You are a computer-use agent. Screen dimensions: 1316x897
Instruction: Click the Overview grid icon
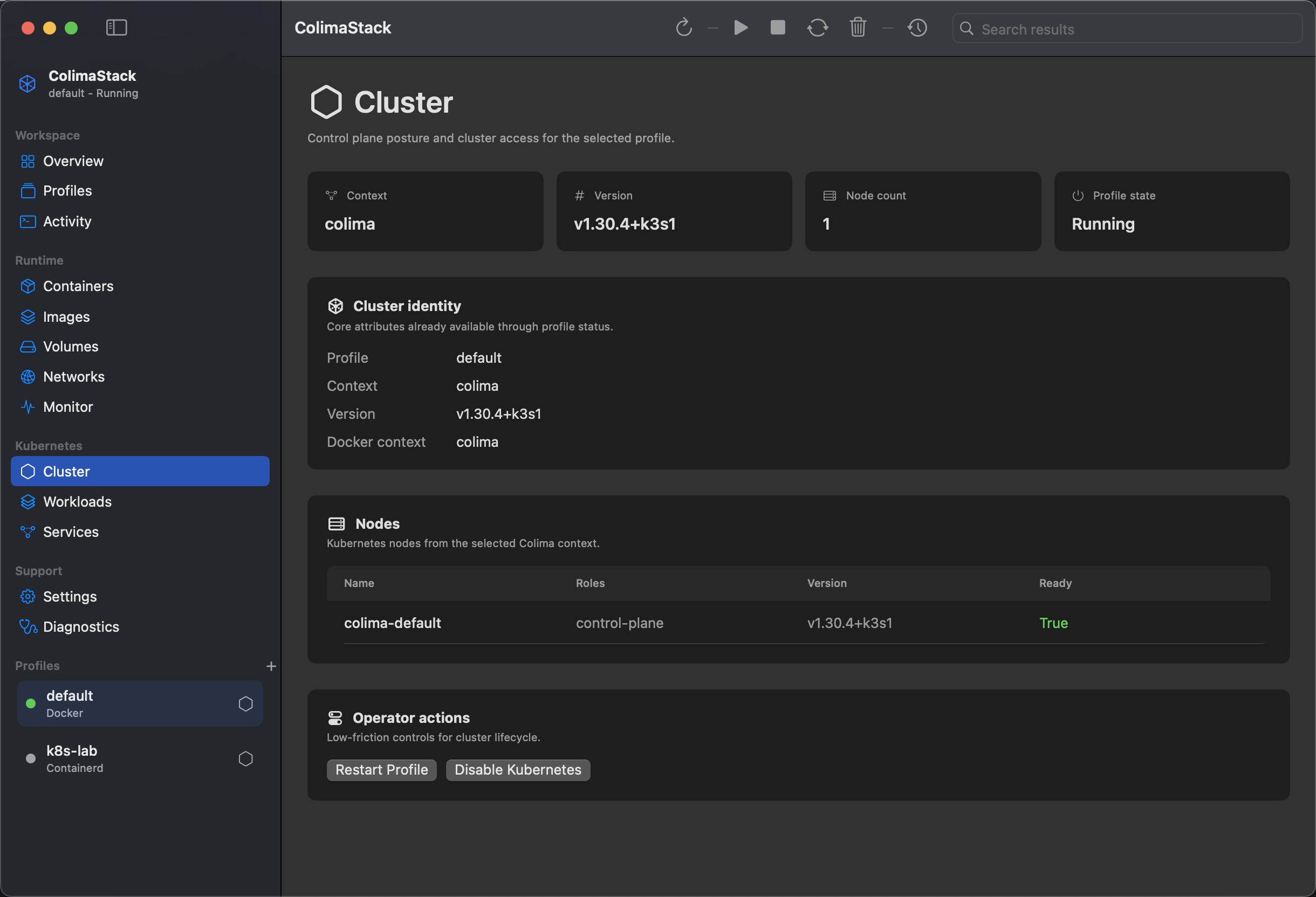tap(28, 161)
